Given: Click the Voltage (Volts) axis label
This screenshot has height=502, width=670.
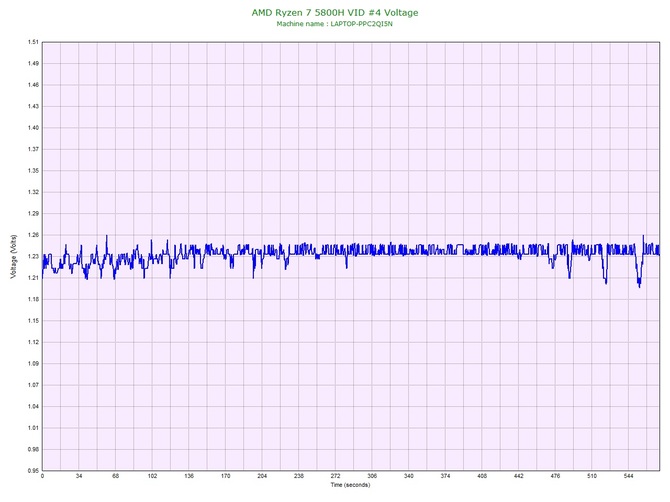Looking at the screenshot, I should (14, 256).
